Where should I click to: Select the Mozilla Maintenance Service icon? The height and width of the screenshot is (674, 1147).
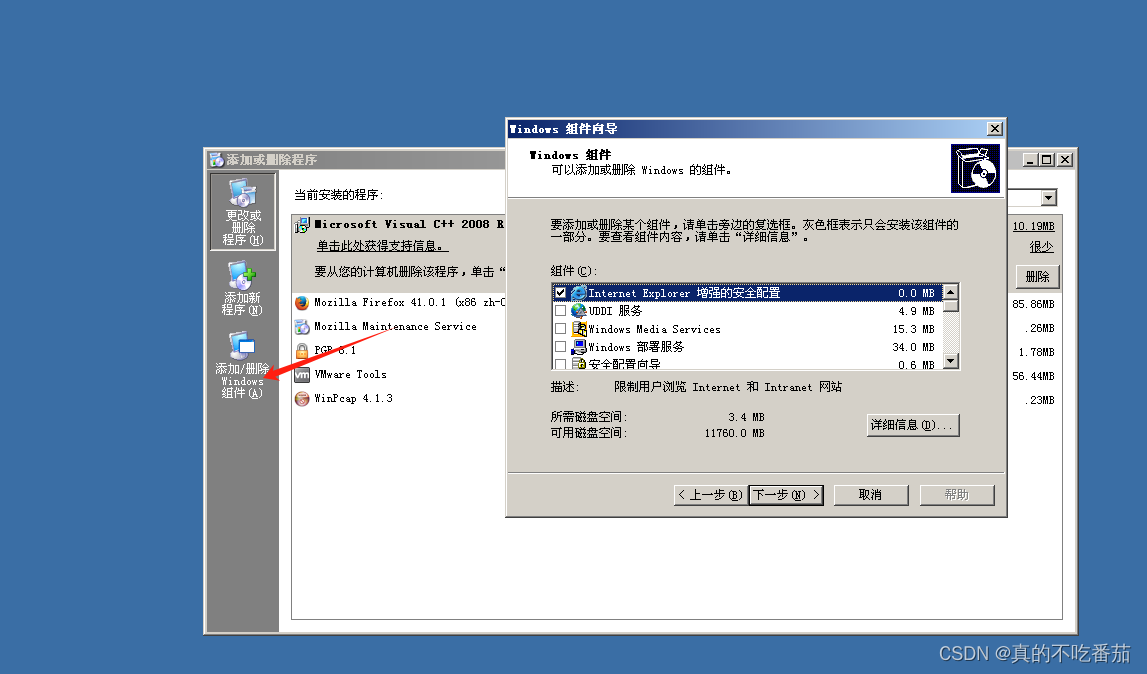301,326
